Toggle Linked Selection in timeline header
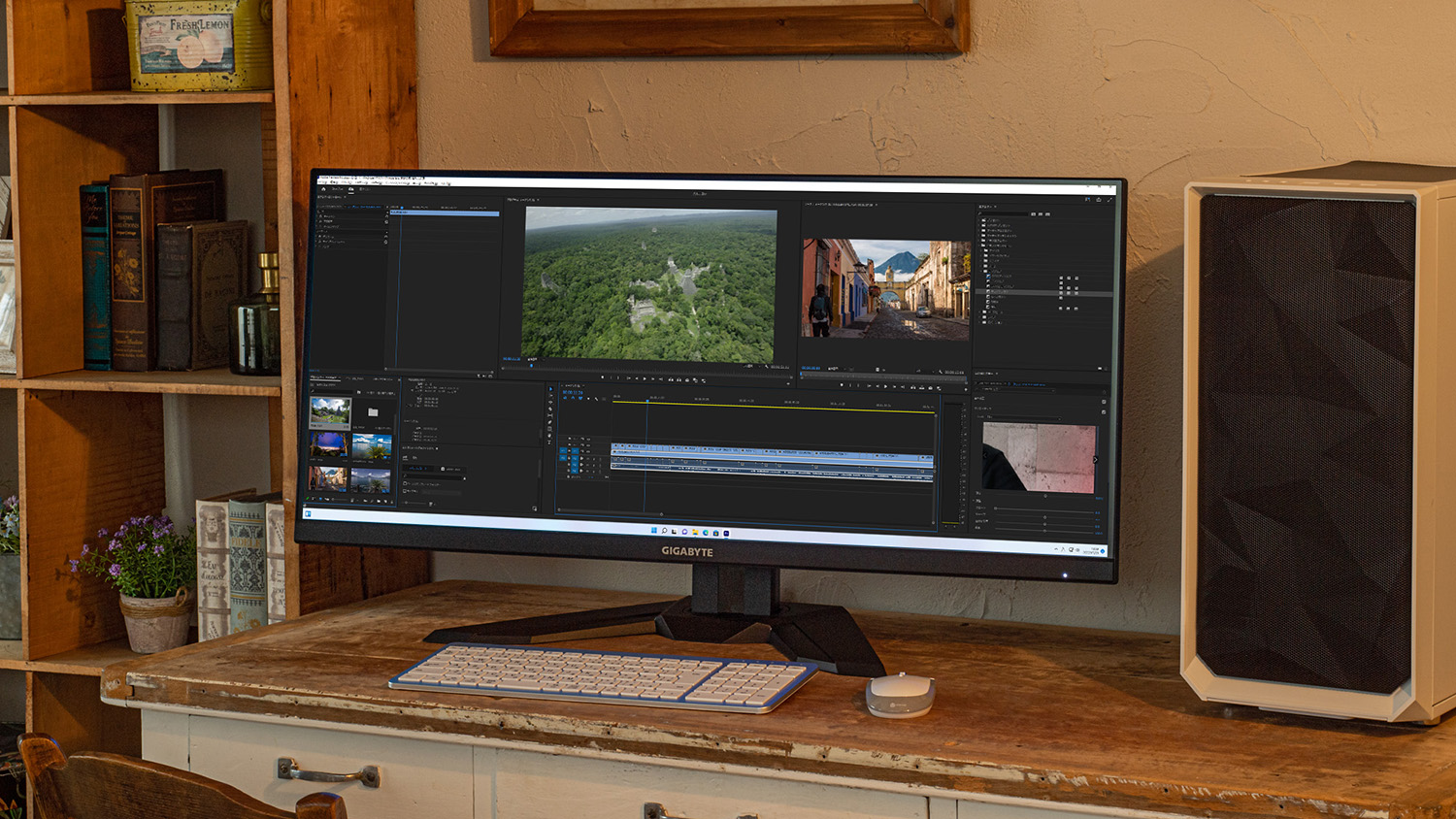The width and height of the screenshot is (1456, 819). coord(580,398)
